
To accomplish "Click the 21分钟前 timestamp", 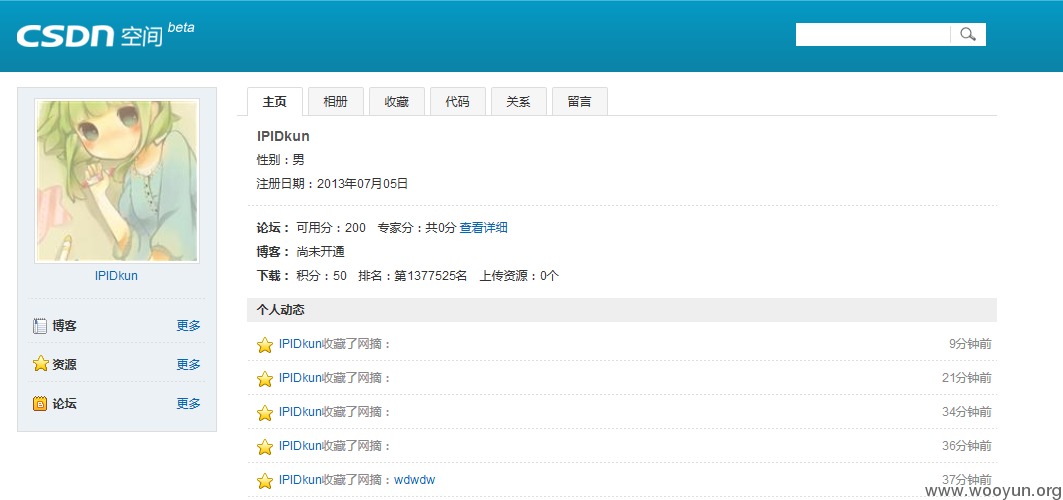I will point(967,377).
